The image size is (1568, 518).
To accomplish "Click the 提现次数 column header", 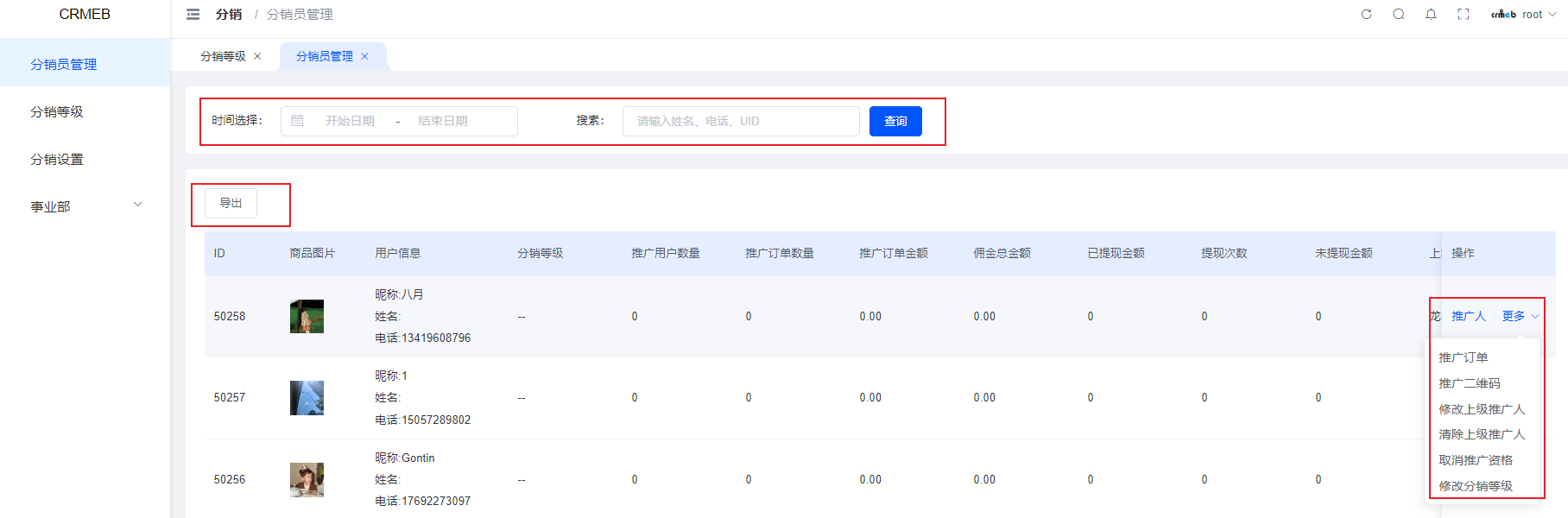I will click(1224, 253).
